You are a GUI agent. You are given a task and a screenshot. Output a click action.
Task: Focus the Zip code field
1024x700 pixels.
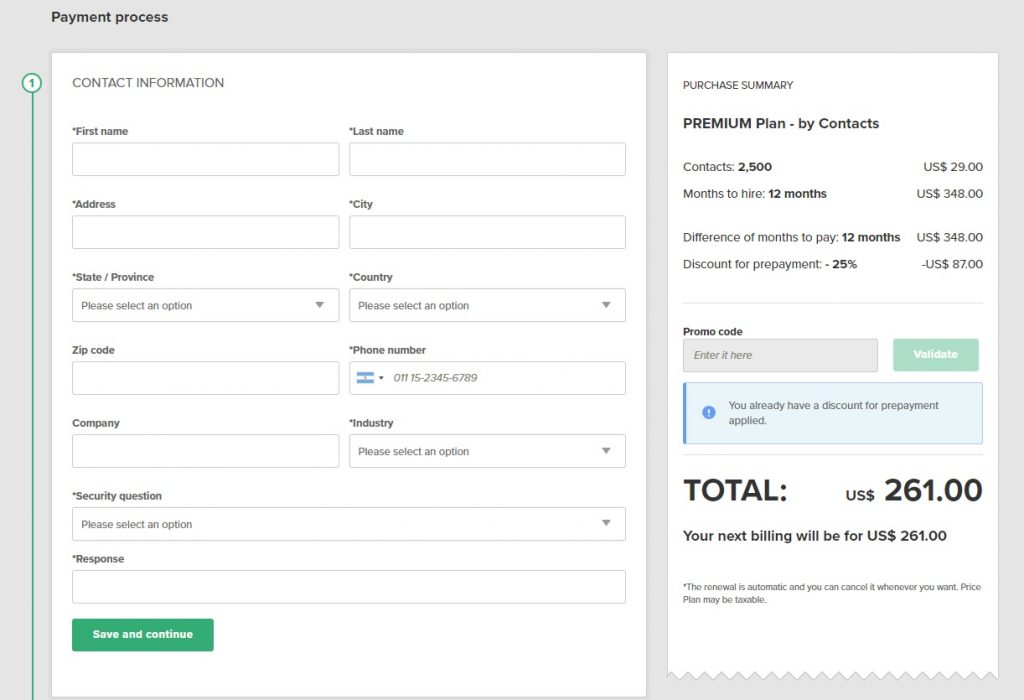(205, 378)
